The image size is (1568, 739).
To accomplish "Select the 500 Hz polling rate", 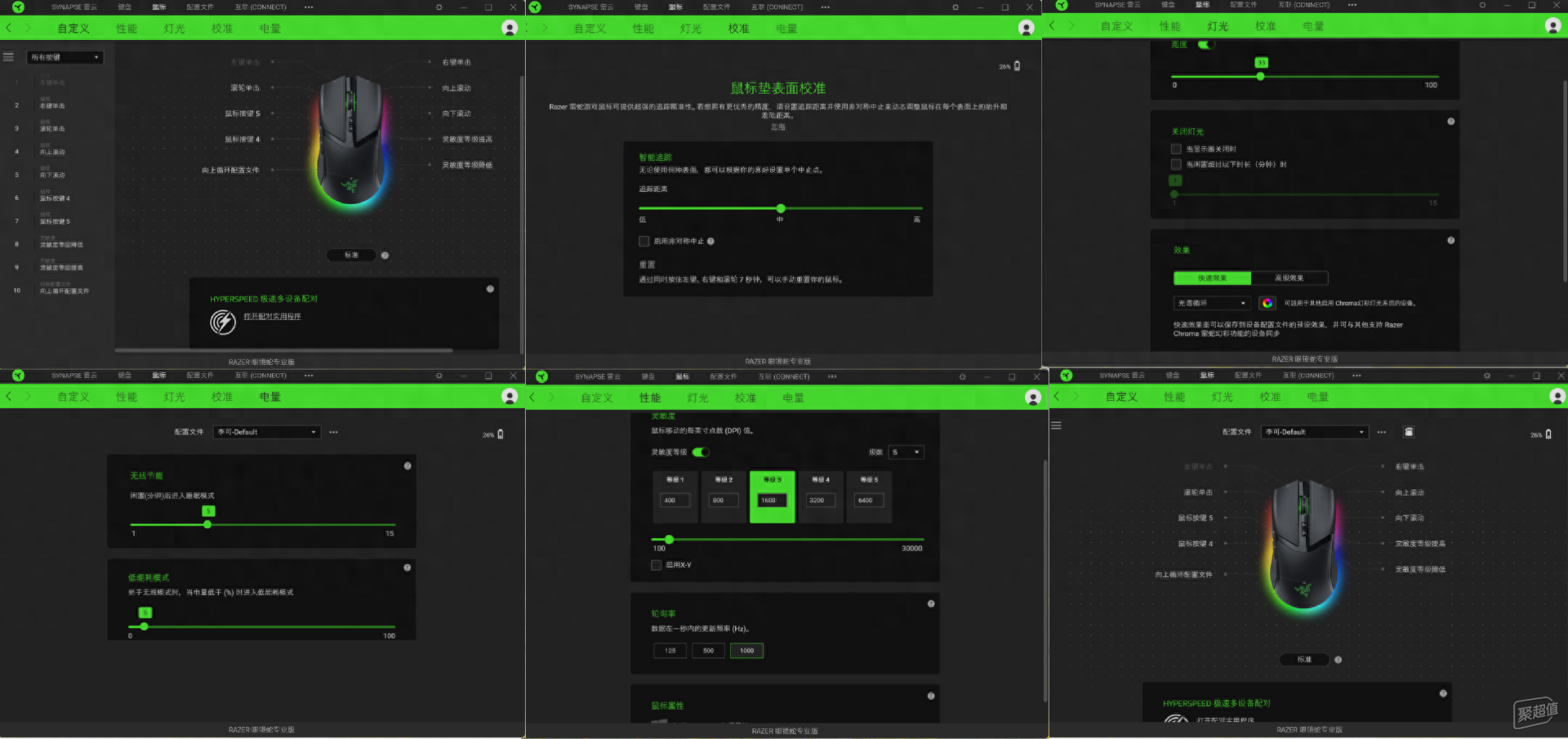I will [708, 651].
